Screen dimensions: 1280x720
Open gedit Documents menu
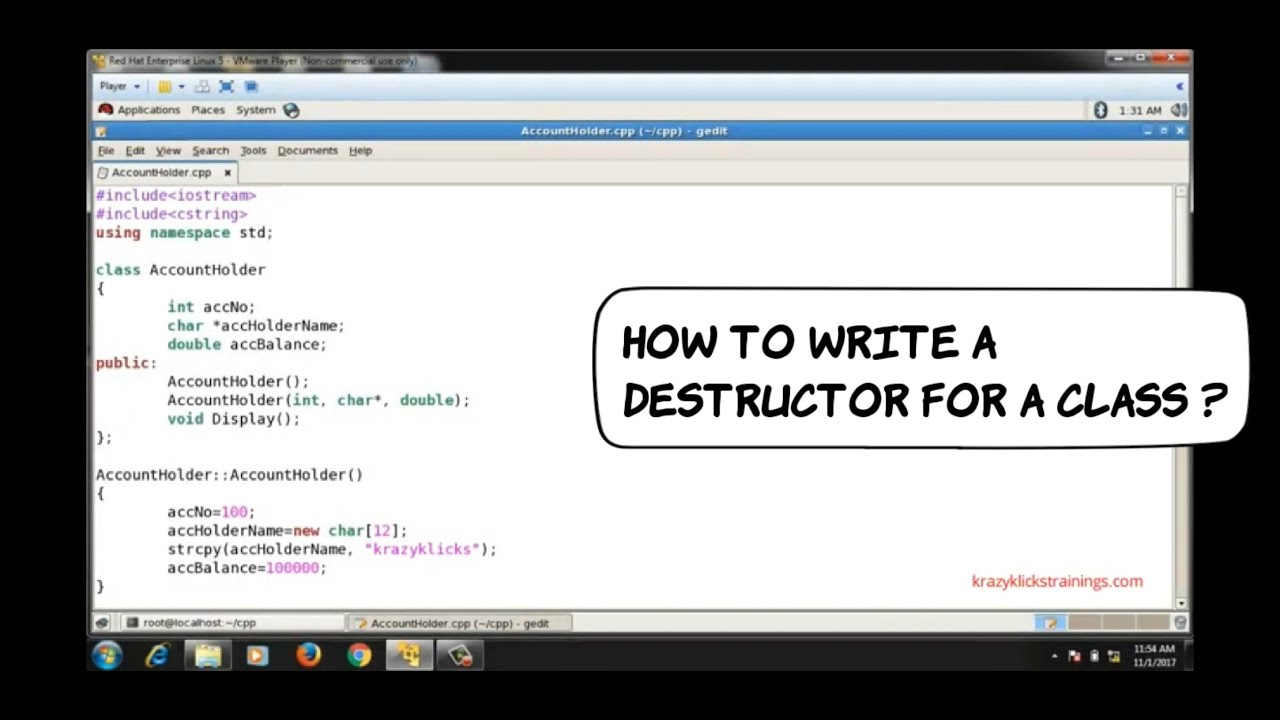click(307, 150)
